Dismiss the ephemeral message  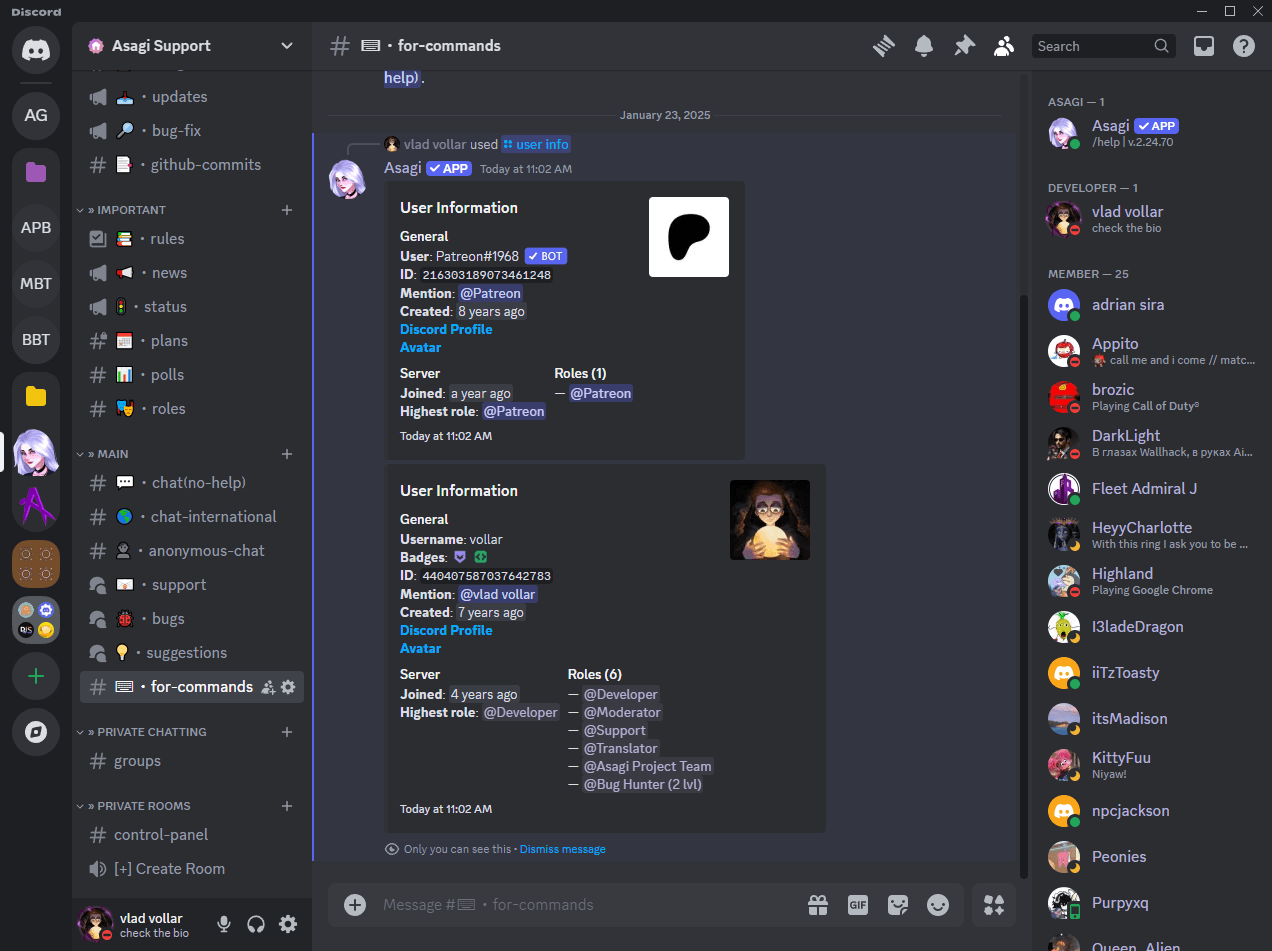point(562,849)
